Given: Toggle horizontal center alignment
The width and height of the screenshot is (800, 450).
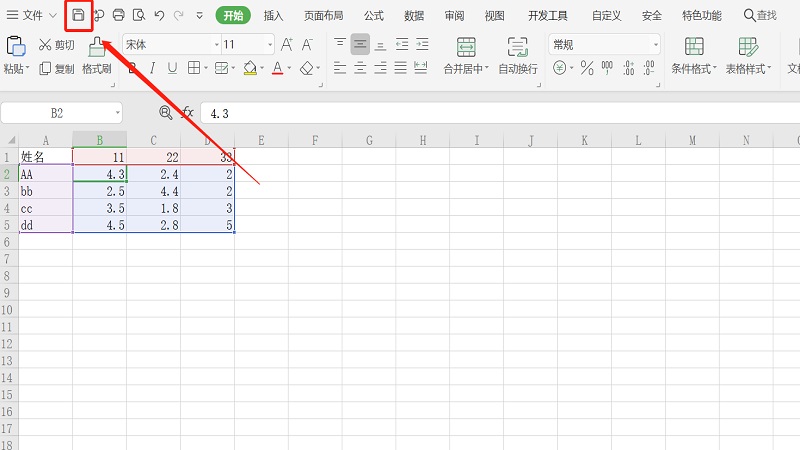Looking at the screenshot, I should click(360, 45).
